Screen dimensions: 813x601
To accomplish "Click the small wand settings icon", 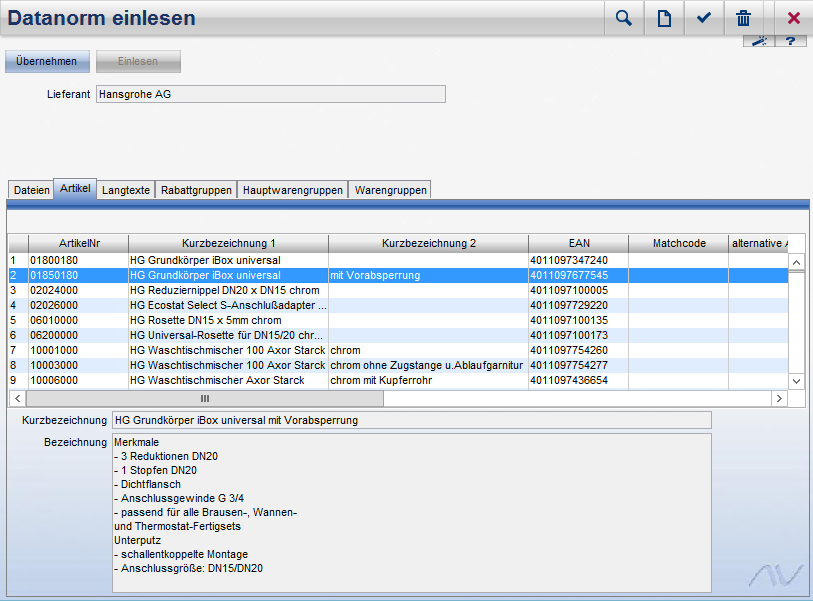I will (x=759, y=41).
